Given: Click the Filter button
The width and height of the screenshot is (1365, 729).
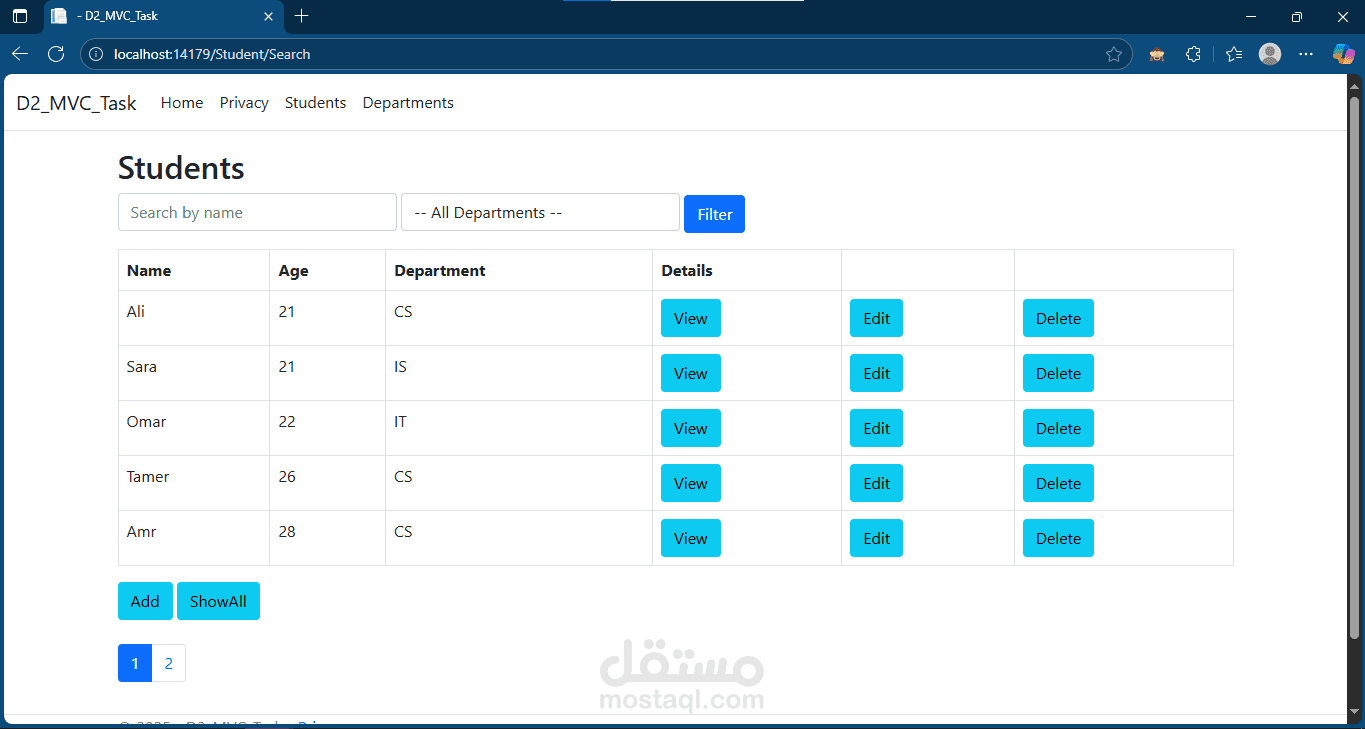Looking at the screenshot, I should click(x=714, y=214).
